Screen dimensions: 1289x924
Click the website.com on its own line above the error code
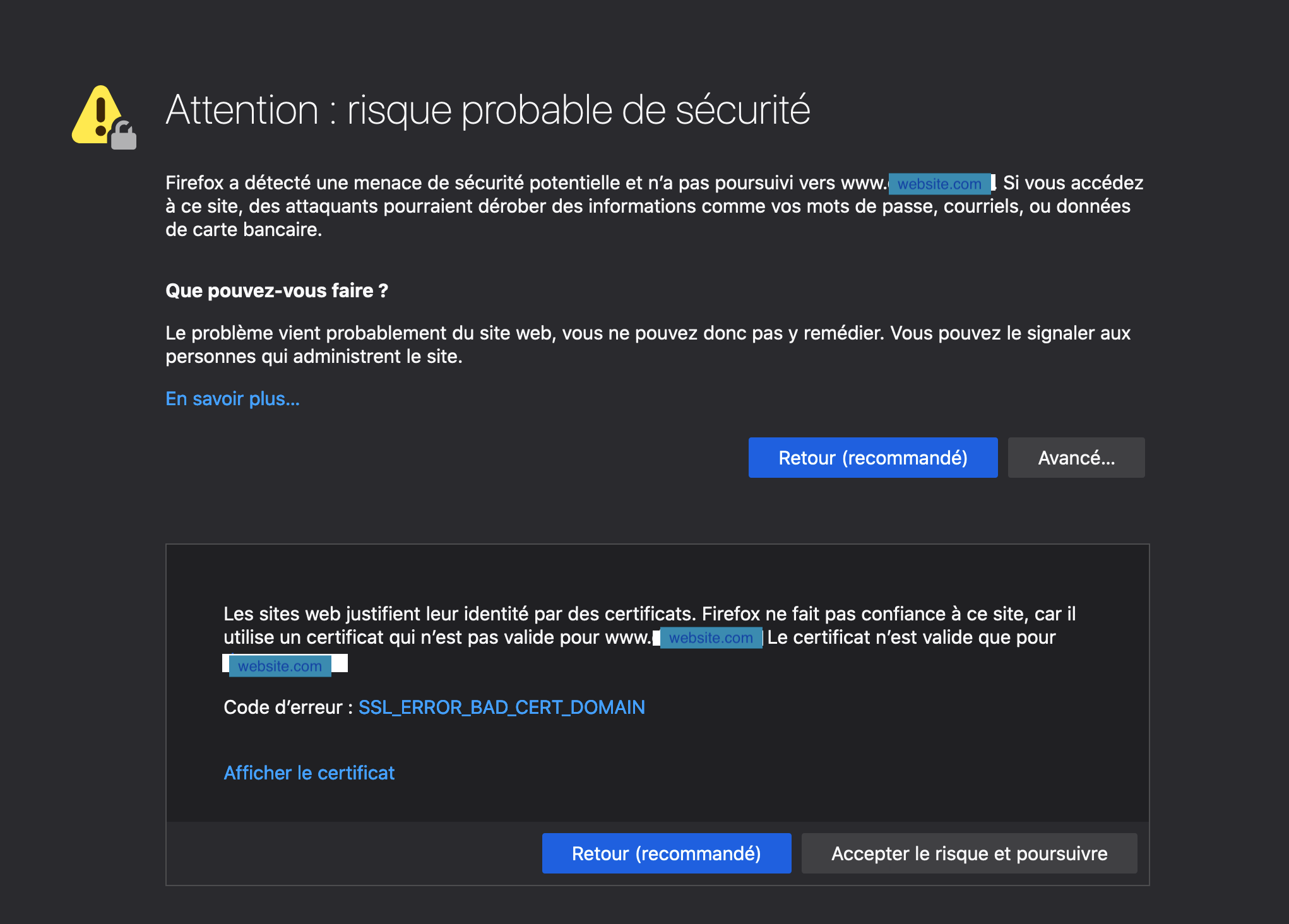(280, 666)
